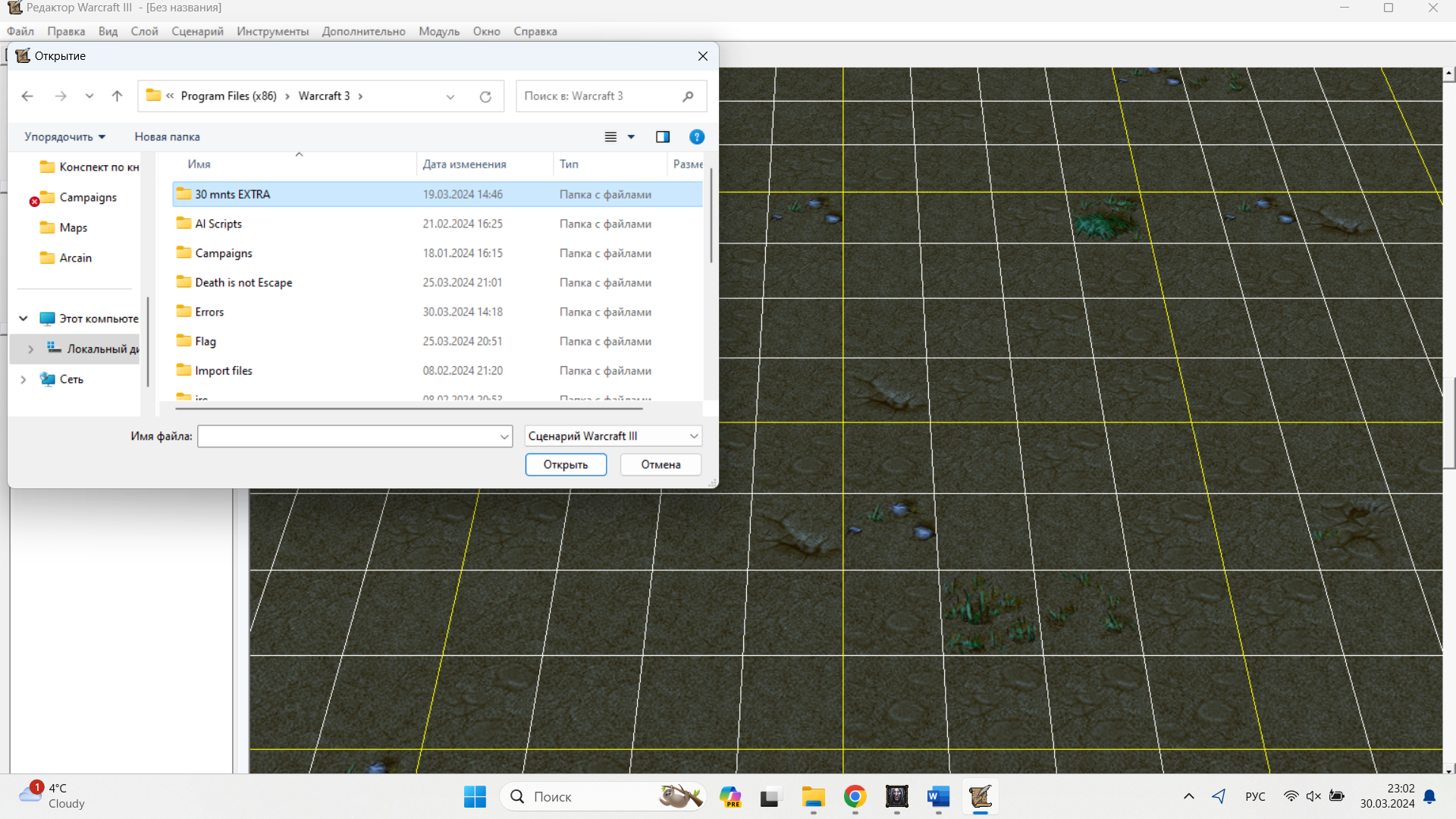Open File Explorer from taskbar
Viewport: 1456px width, 819px height.
coord(814,797)
